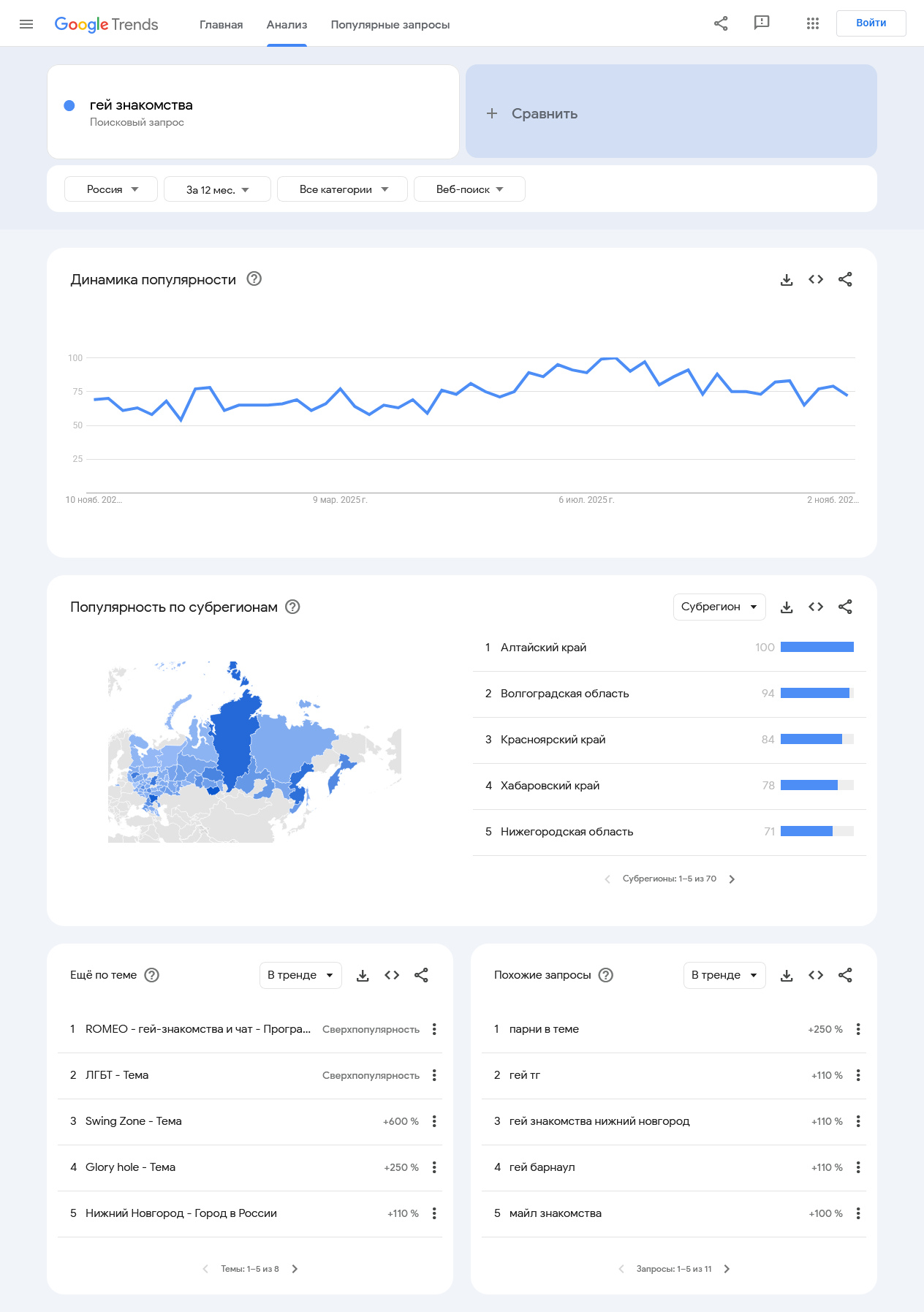
Task: Download the Динамика популярности chart data
Action: [x=787, y=280]
